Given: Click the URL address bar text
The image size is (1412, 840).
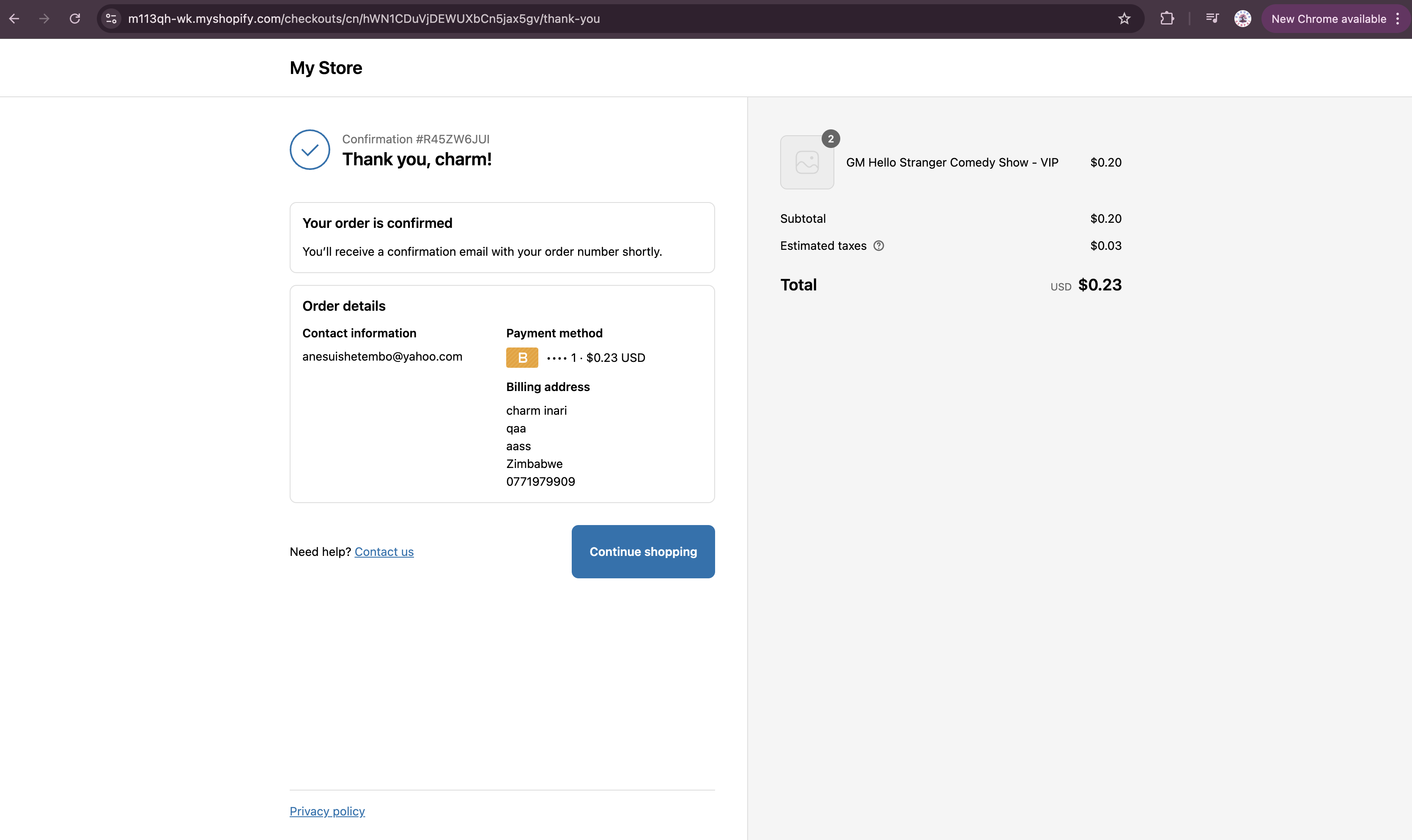Looking at the screenshot, I should [x=364, y=19].
